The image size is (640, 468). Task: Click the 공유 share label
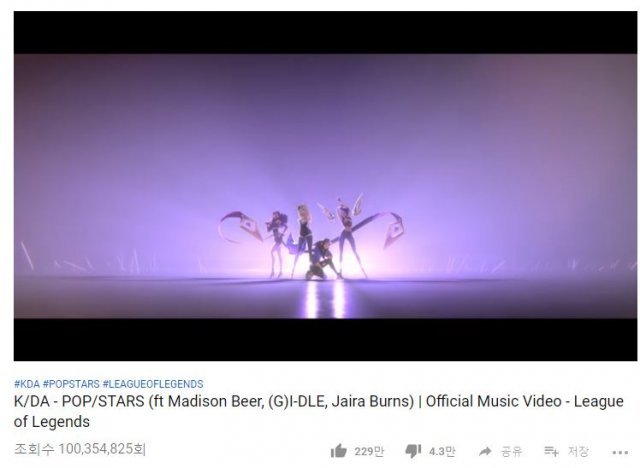point(511,451)
